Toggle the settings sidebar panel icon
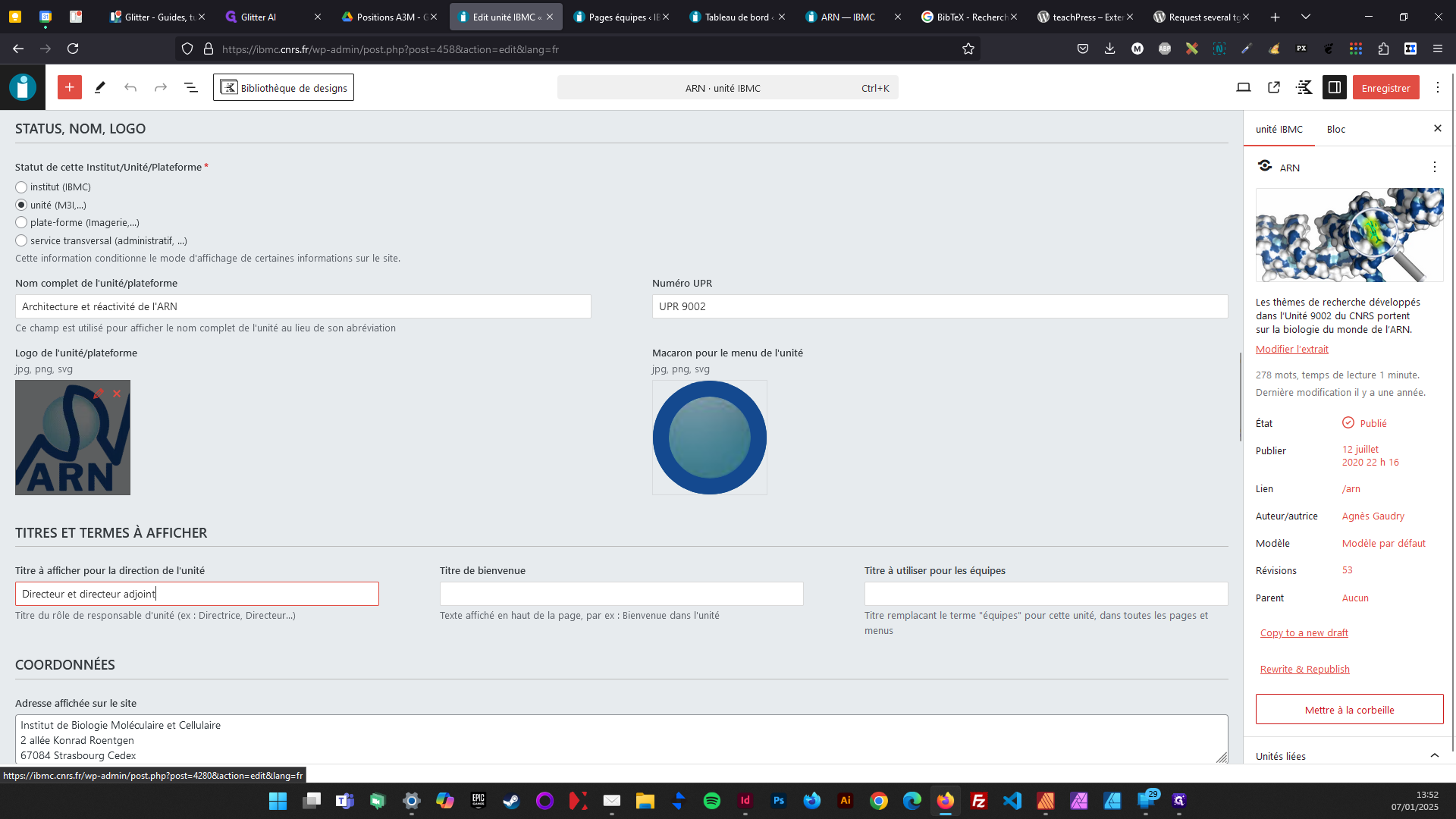Viewport: 1456px width, 819px height. (1334, 87)
